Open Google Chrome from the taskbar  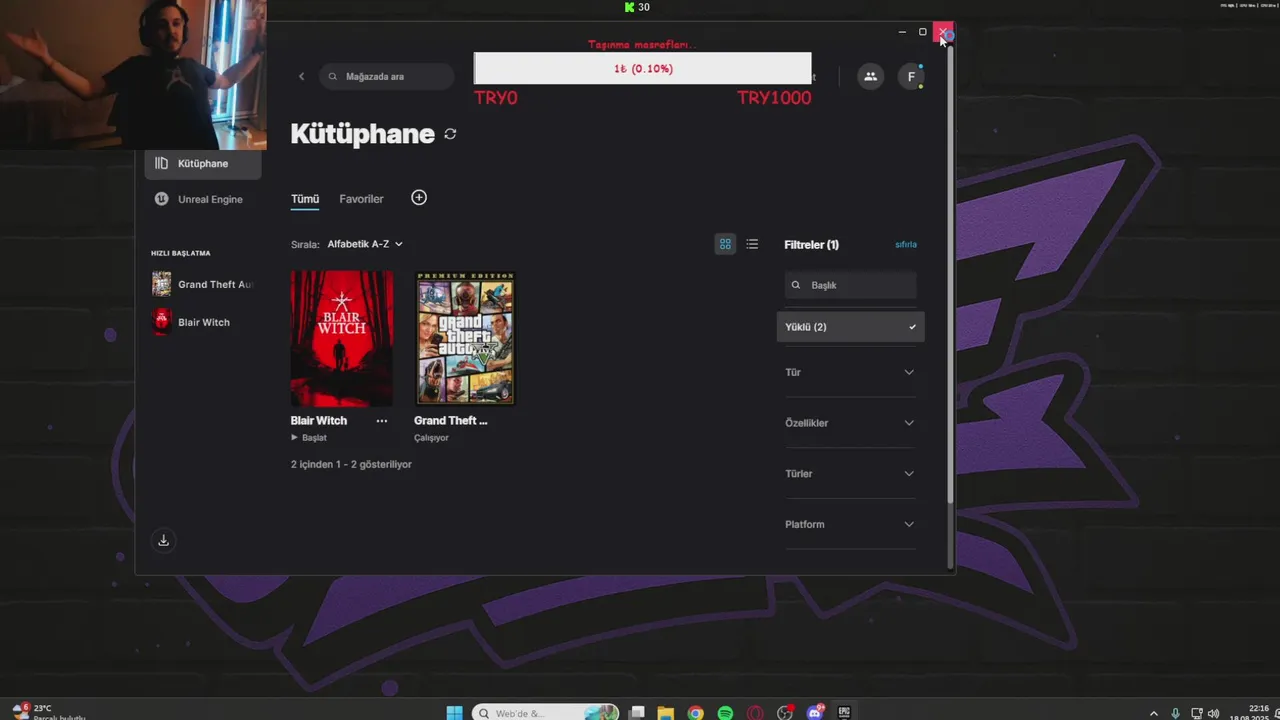coord(696,713)
